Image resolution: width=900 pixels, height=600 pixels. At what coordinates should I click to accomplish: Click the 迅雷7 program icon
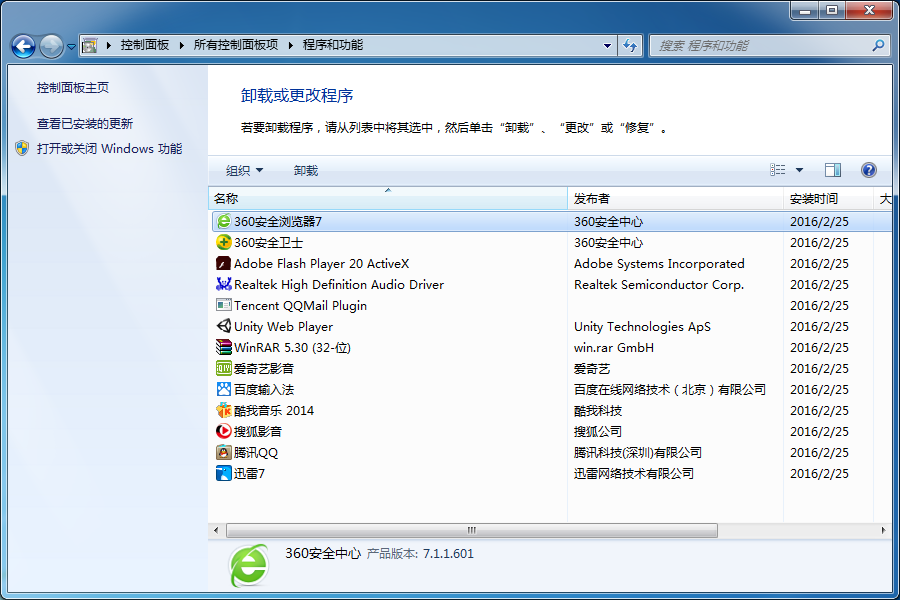coord(224,473)
